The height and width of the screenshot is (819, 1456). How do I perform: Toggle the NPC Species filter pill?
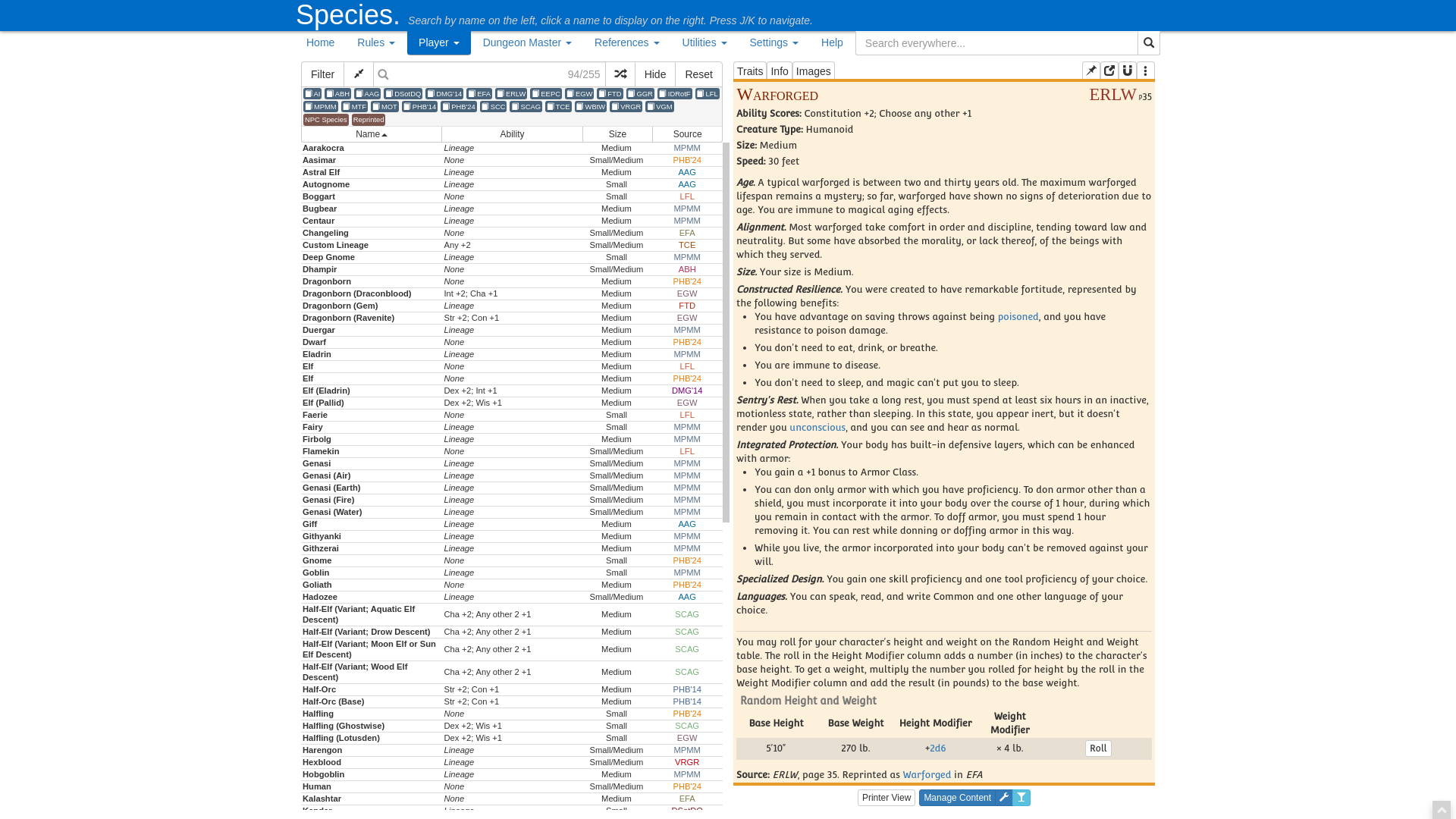pyautogui.click(x=326, y=120)
